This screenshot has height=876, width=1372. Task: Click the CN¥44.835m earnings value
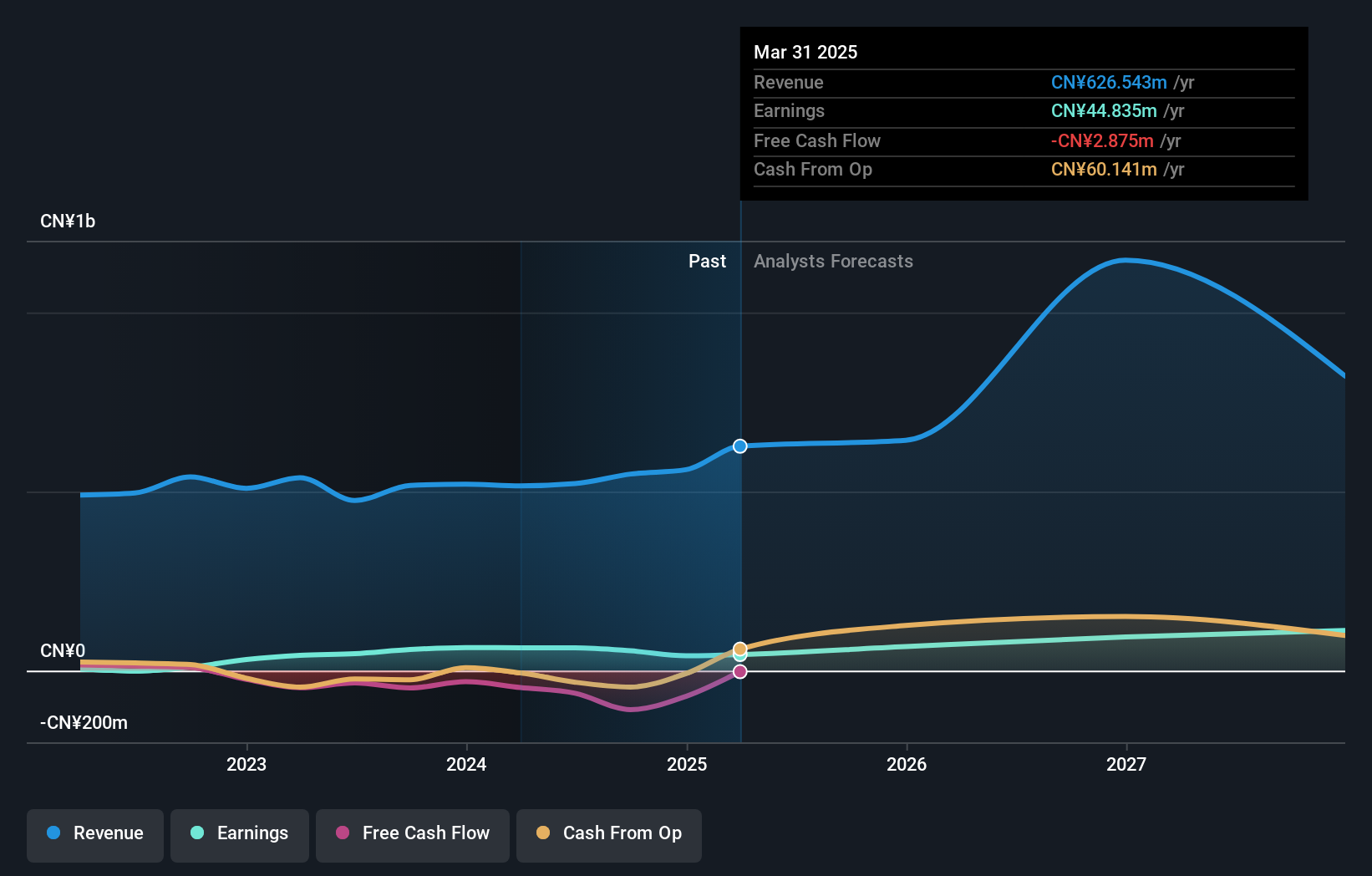tap(1104, 111)
